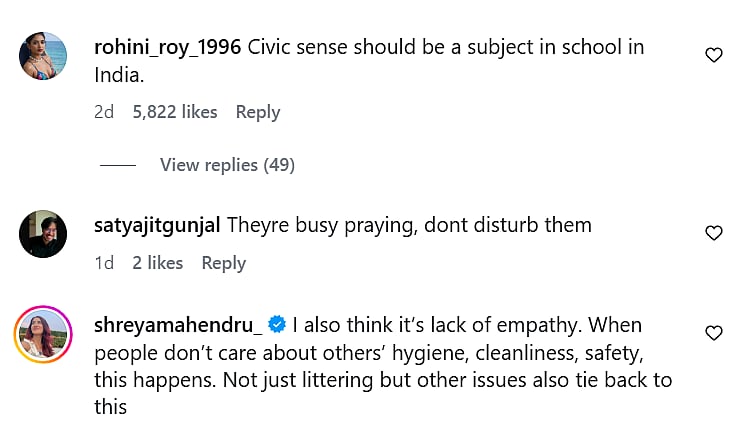This screenshot has width=738, height=426.
Task: Visit the rohini_roy_1996 username link
Action: tap(167, 47)
